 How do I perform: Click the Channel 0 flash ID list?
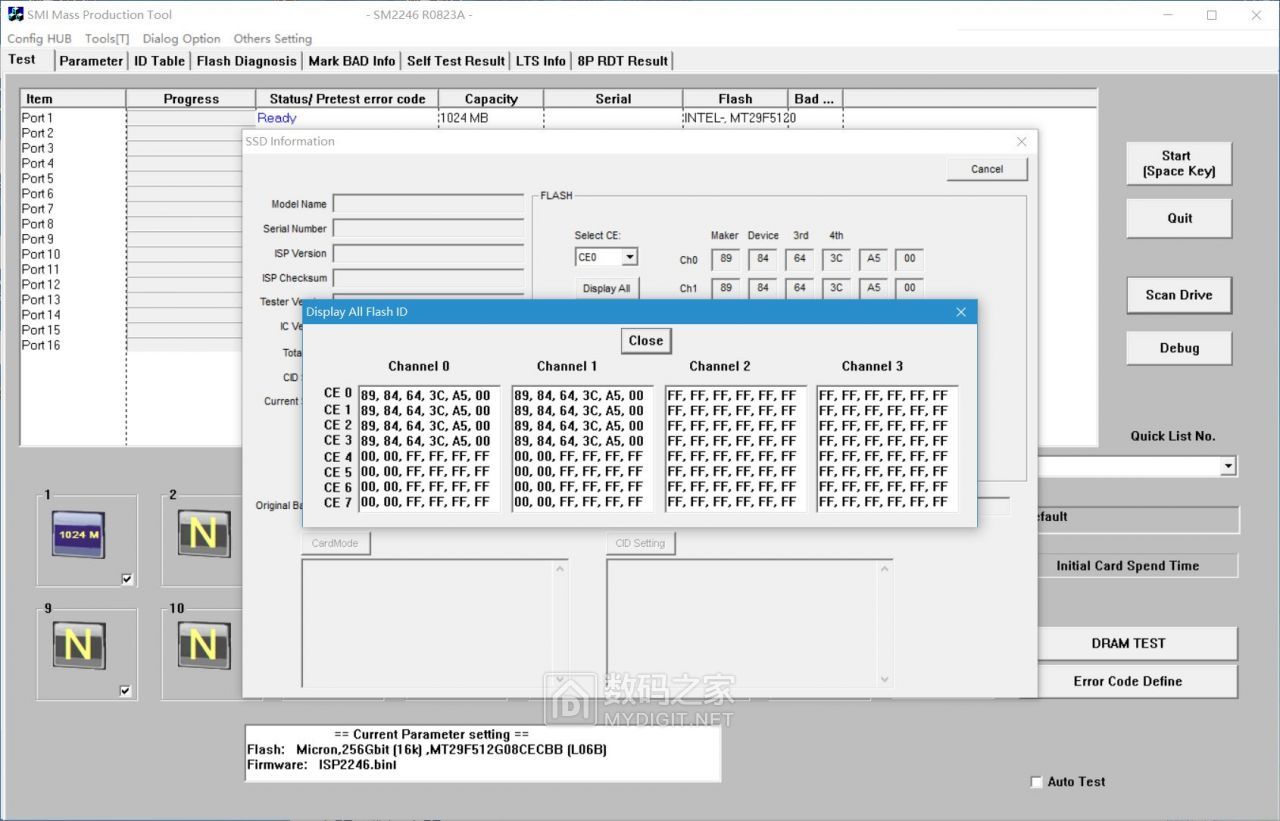pyautogui.click(x=430, y=449)
